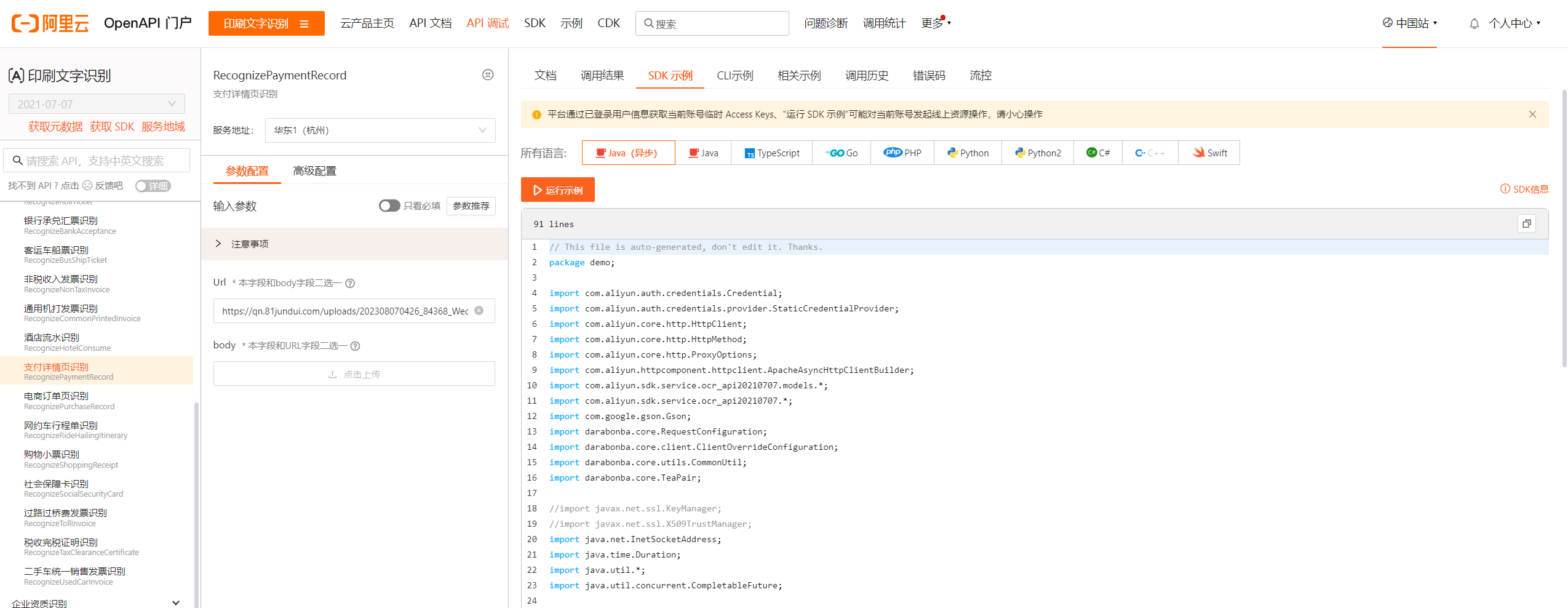
Task: Click the 运行示例 button
Action: click(x=558, y=190)
